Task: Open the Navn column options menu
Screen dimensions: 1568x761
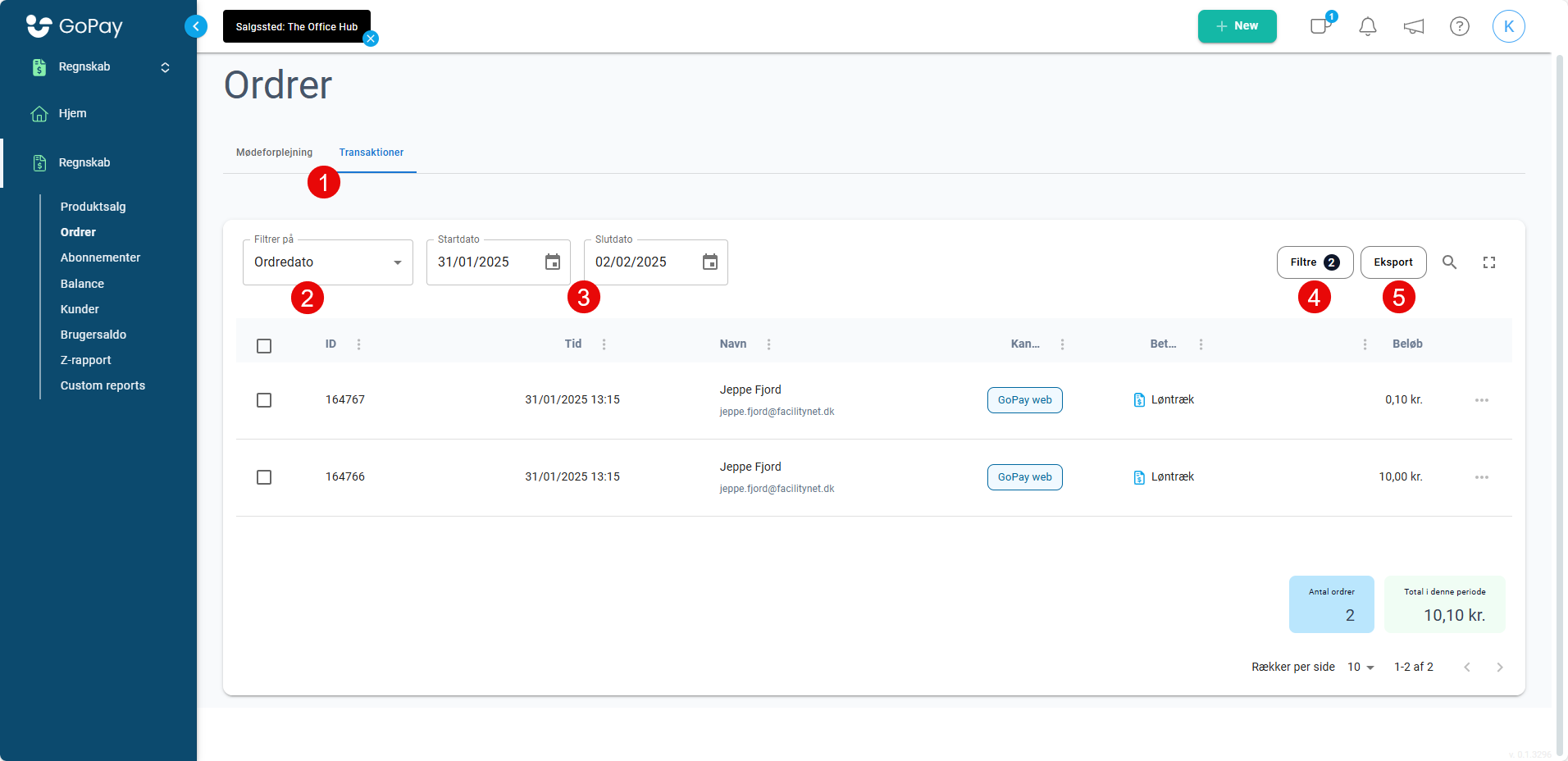Action: 769,344
